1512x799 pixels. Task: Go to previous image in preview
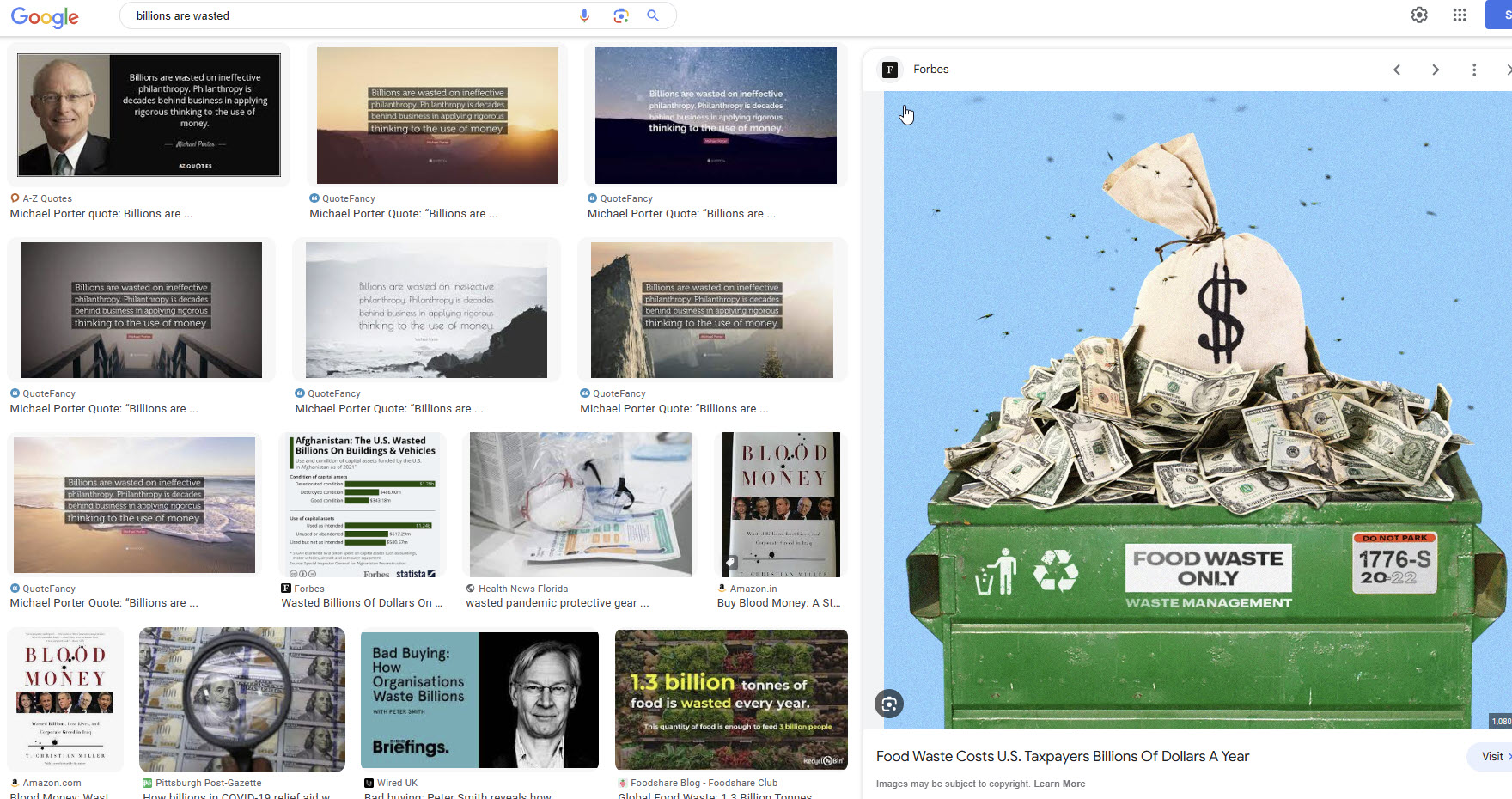click(1397, 70)
